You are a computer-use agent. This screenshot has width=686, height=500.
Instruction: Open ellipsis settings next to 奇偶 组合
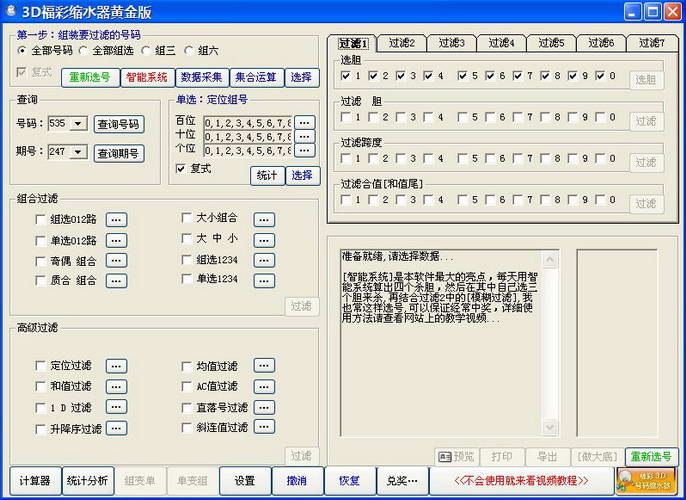point(116,261)
